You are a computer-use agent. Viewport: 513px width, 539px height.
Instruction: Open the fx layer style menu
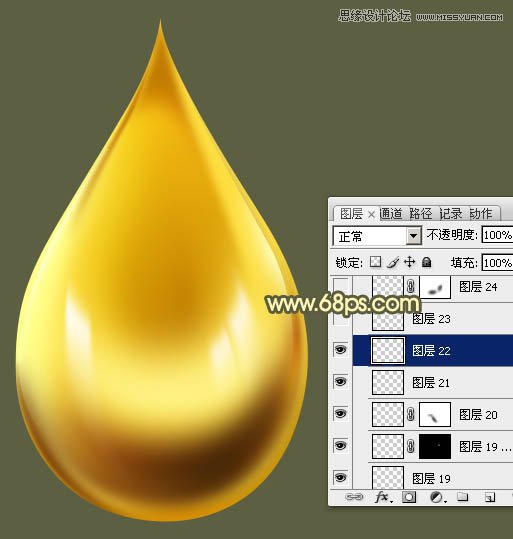383,497
